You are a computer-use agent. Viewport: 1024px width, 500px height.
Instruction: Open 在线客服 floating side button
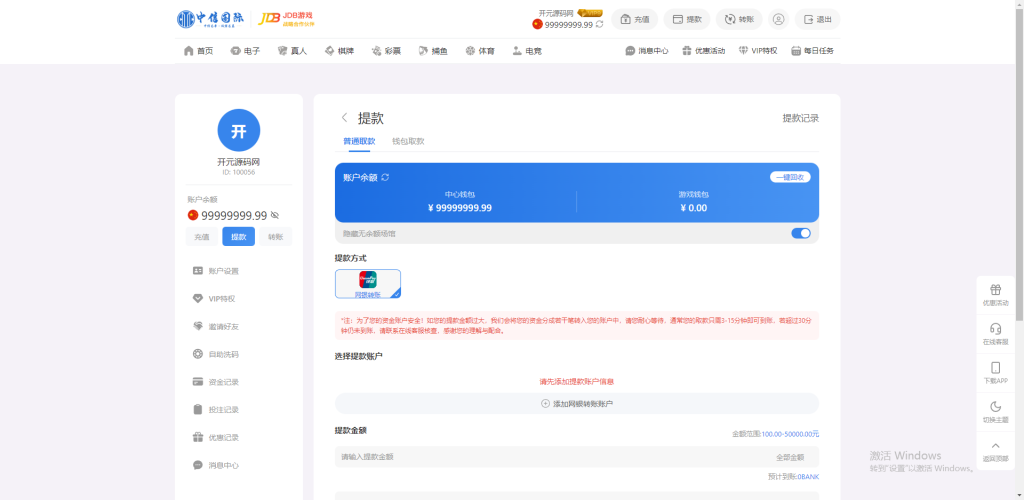point(995,334)
